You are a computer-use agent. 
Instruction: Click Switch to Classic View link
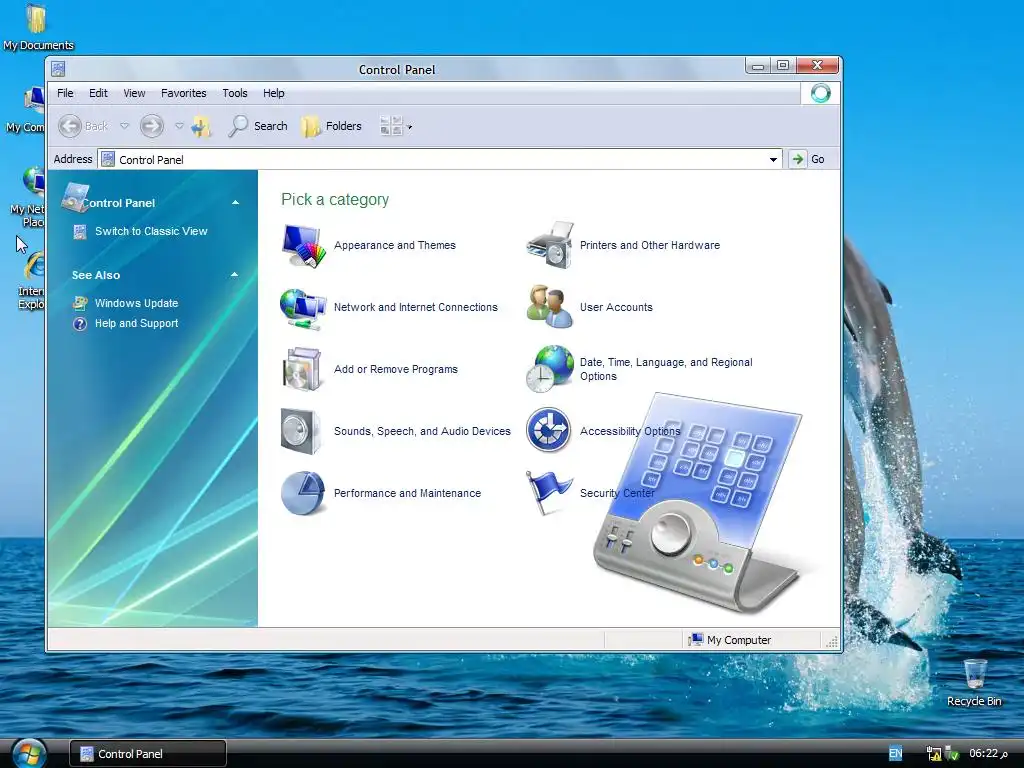(x=151, y=231)
